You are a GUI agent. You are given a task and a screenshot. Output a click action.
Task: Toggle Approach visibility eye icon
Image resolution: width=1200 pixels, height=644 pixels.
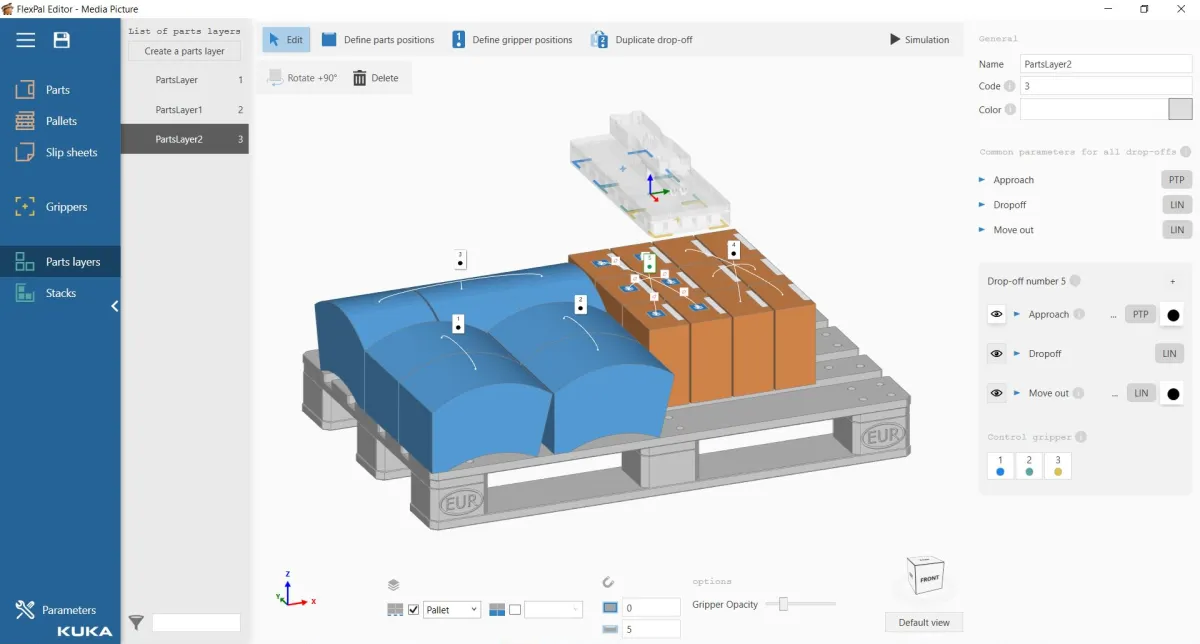(x=996, y=314)
